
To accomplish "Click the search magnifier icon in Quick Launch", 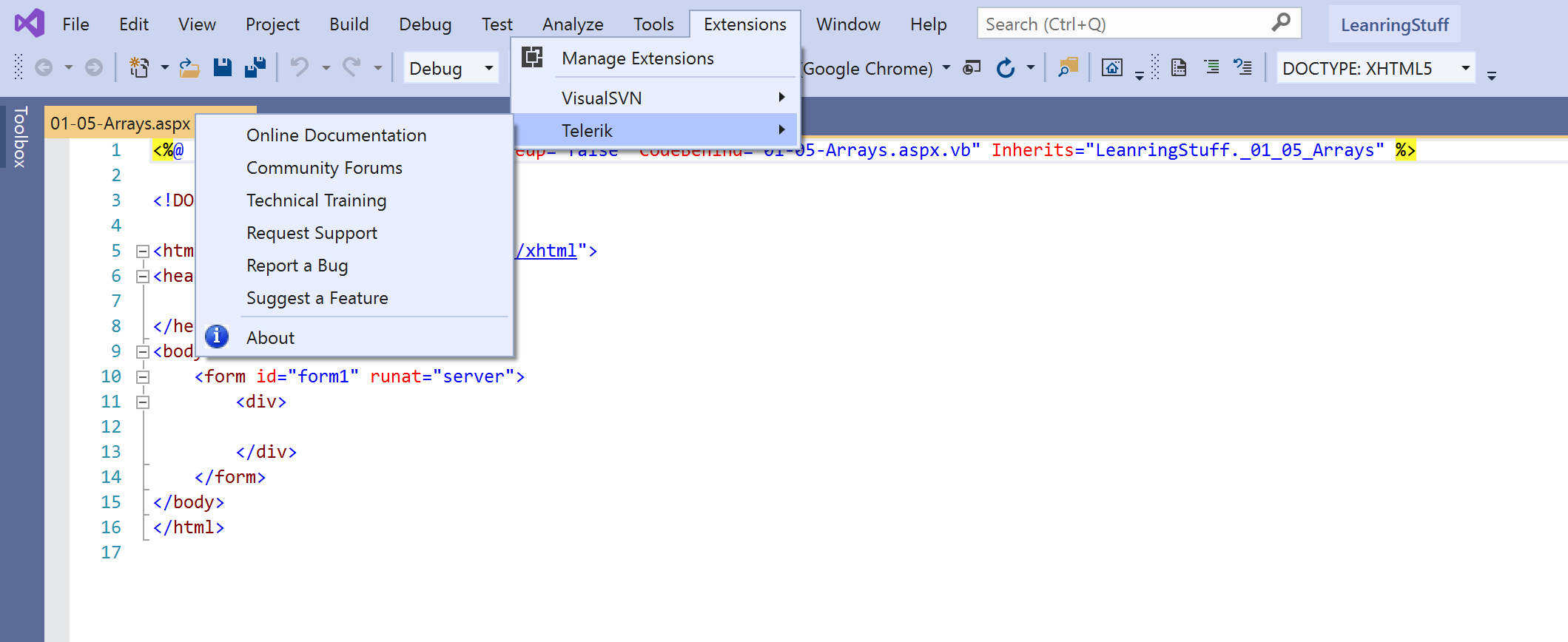I will [x=1281, y=23].
